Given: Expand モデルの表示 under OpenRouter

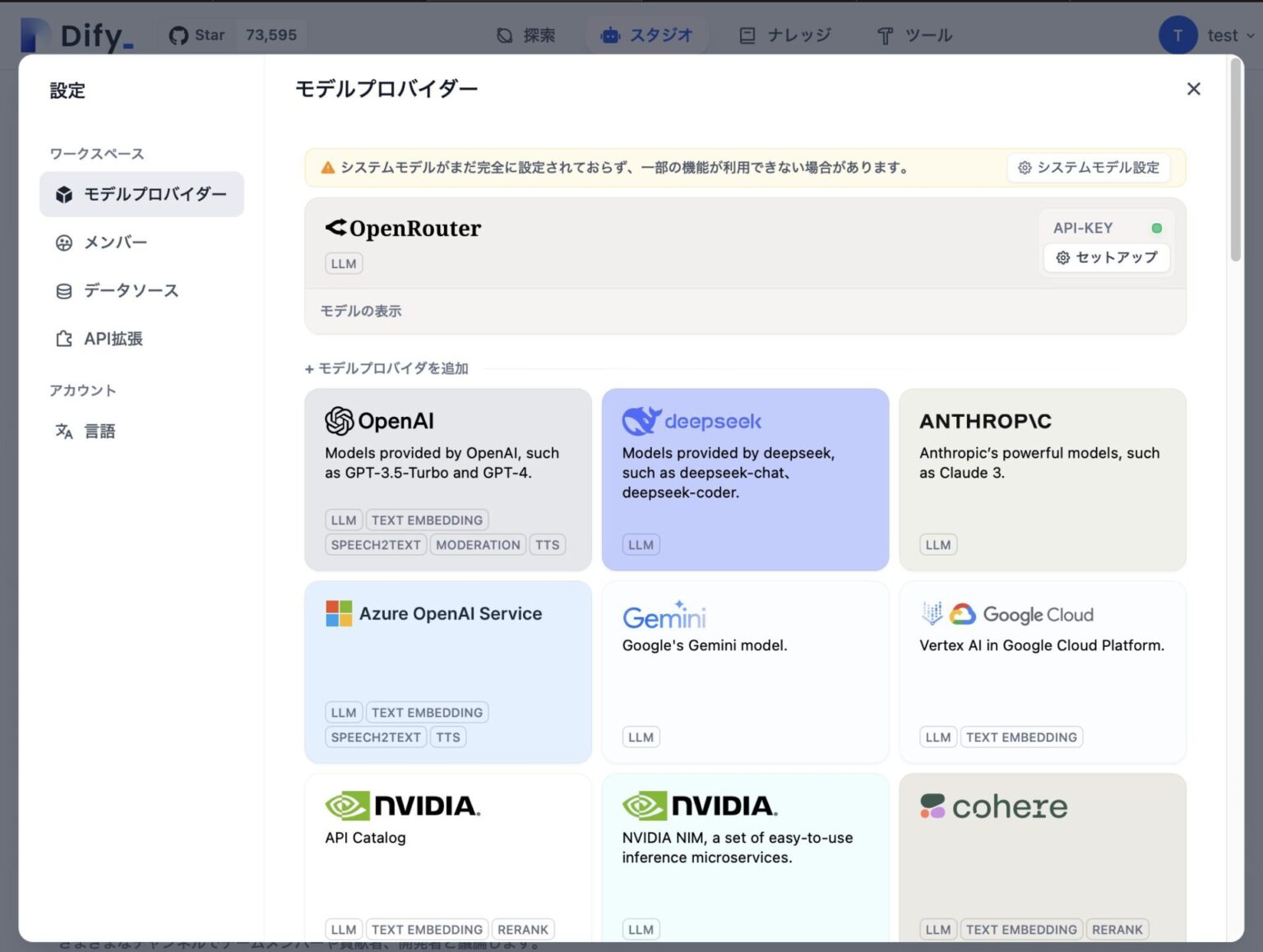Looking at the screenshot, I should point(360,311).
